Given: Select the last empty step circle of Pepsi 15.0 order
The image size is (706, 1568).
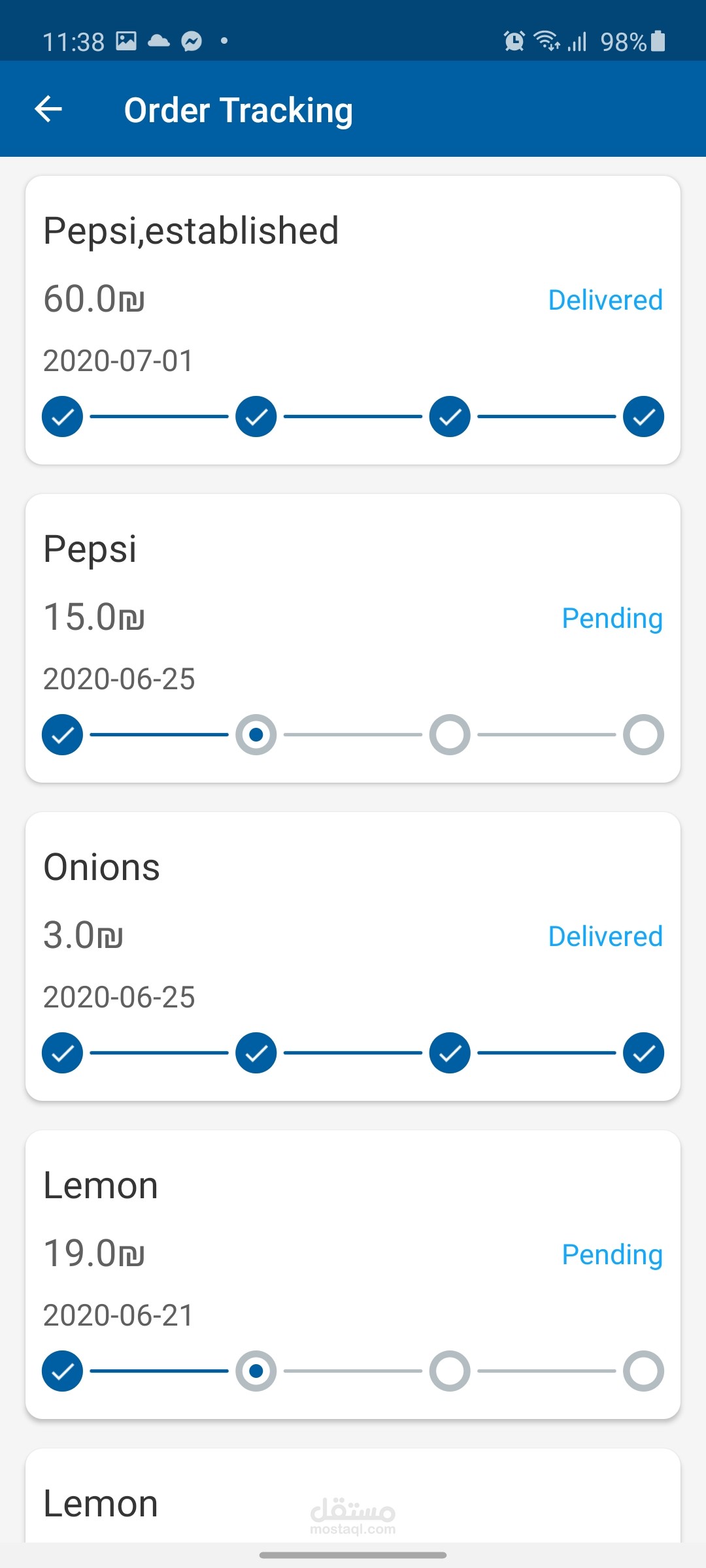Looking at the screenshot, I should pyautogui.click(x=643, y=734).
